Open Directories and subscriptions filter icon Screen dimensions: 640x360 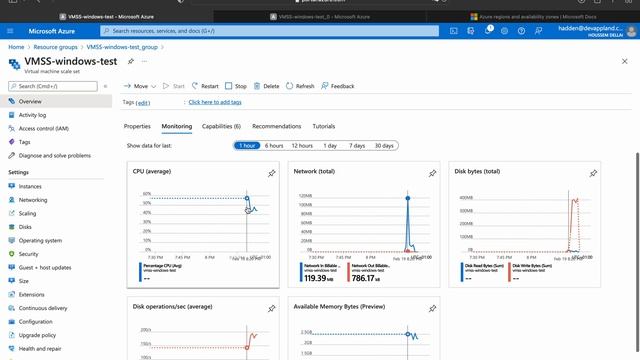(x=471, y=31)
